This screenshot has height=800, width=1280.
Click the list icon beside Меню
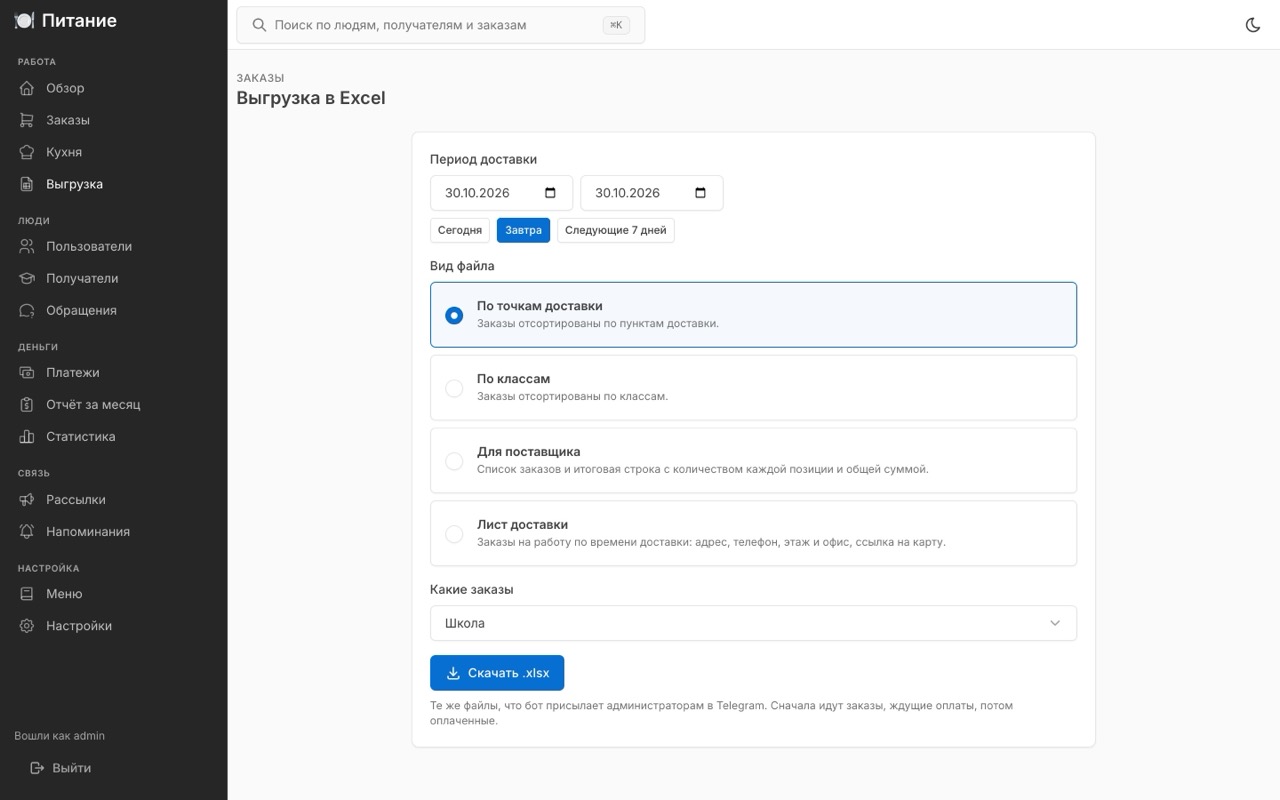(27, 593)
